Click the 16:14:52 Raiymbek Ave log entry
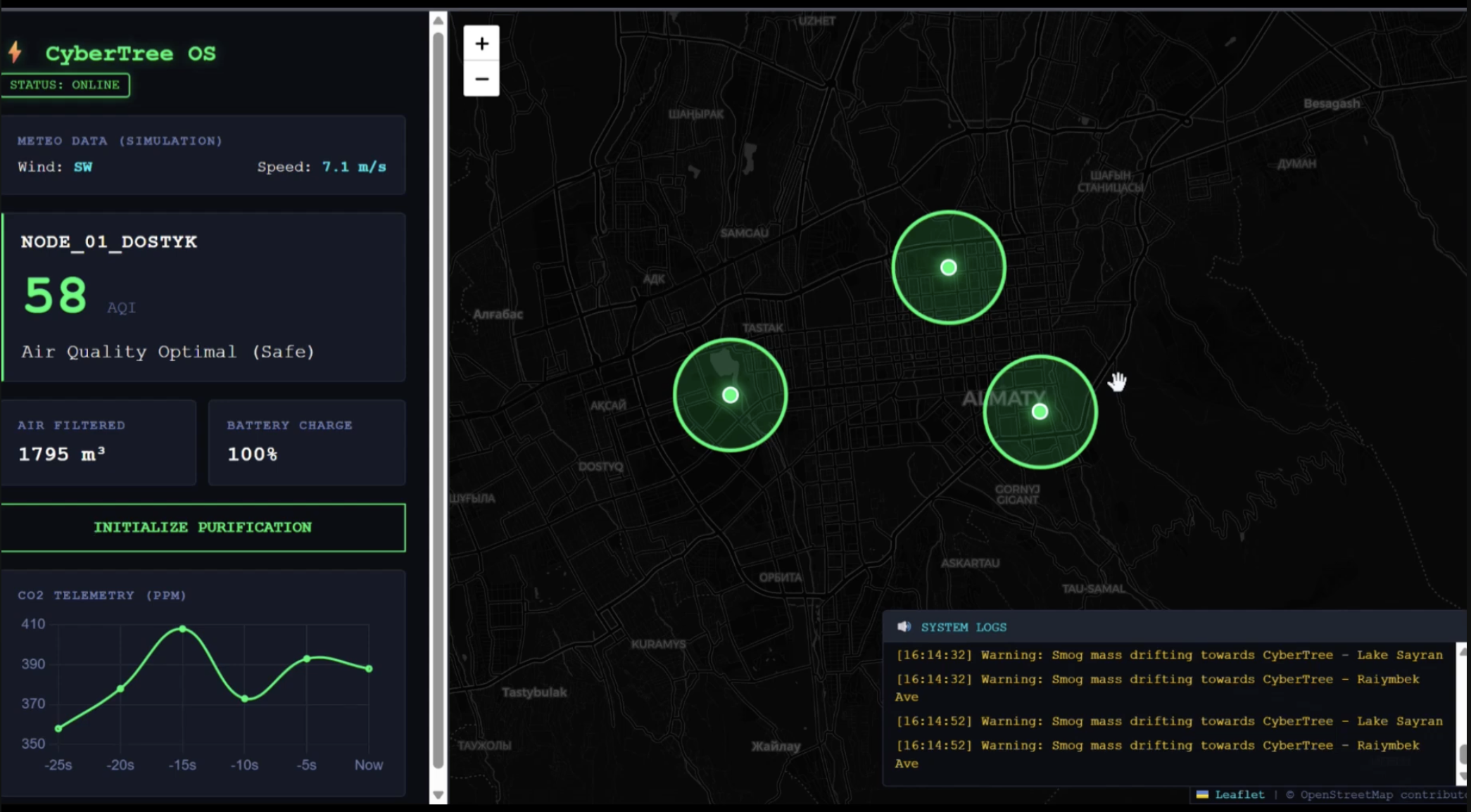The width and height of the screenshot is (1471, 812). 1158,754
